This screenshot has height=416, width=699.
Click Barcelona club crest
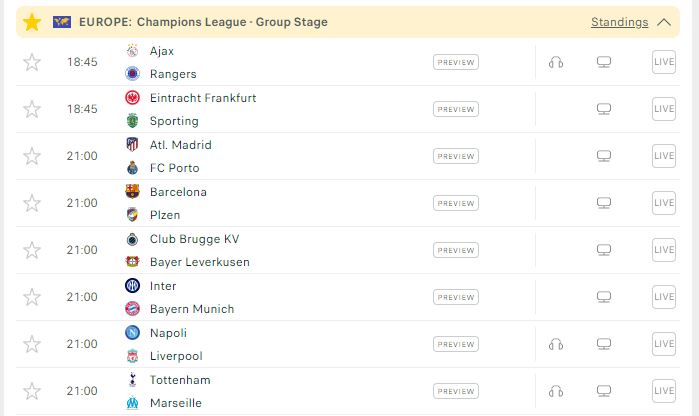click(x=132, y=192)
